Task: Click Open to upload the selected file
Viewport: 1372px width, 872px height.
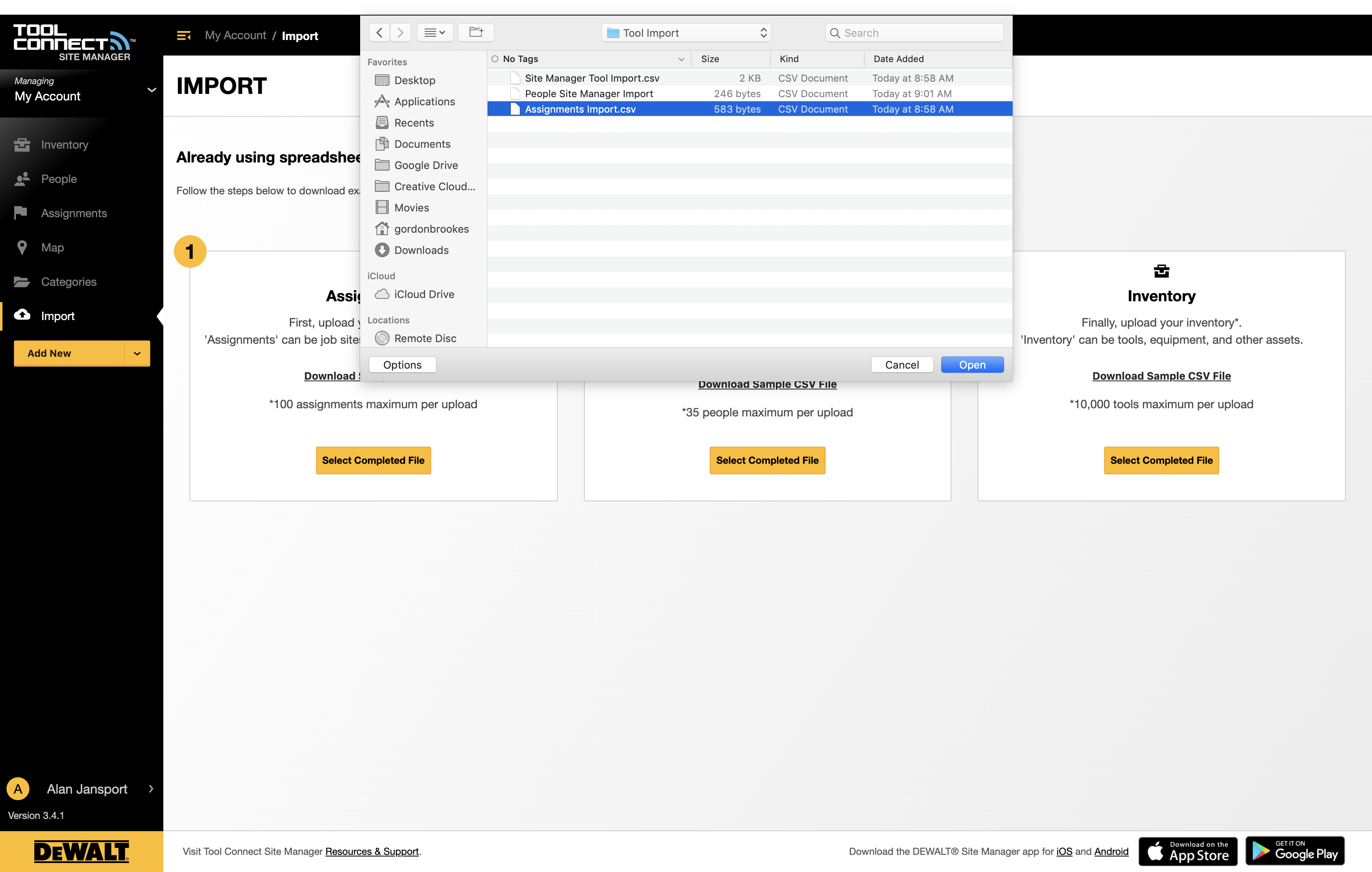Action: click(972, 365)
